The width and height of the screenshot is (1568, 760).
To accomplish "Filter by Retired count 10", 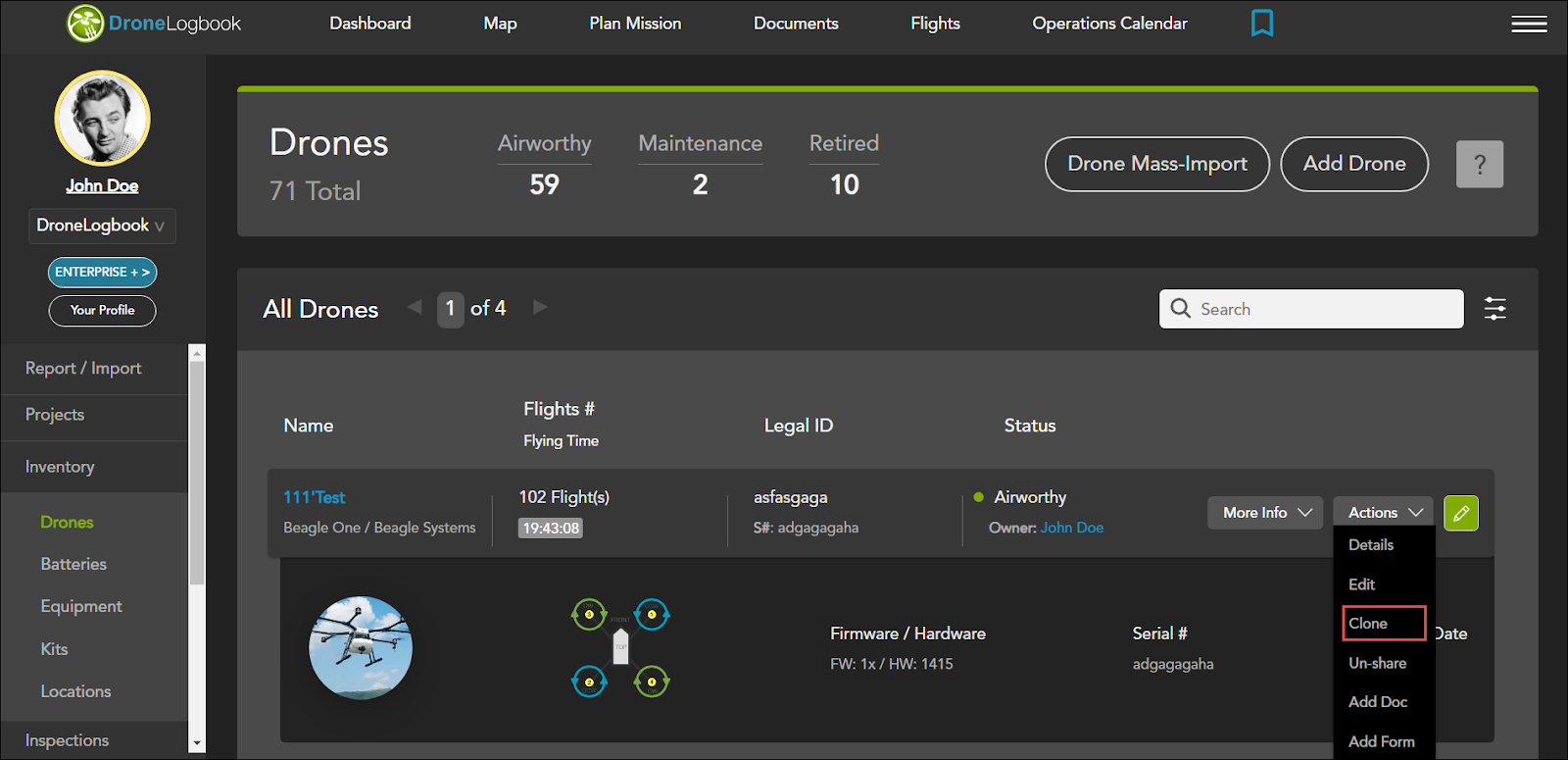I will pyautogui.click(x=844, y=184).
